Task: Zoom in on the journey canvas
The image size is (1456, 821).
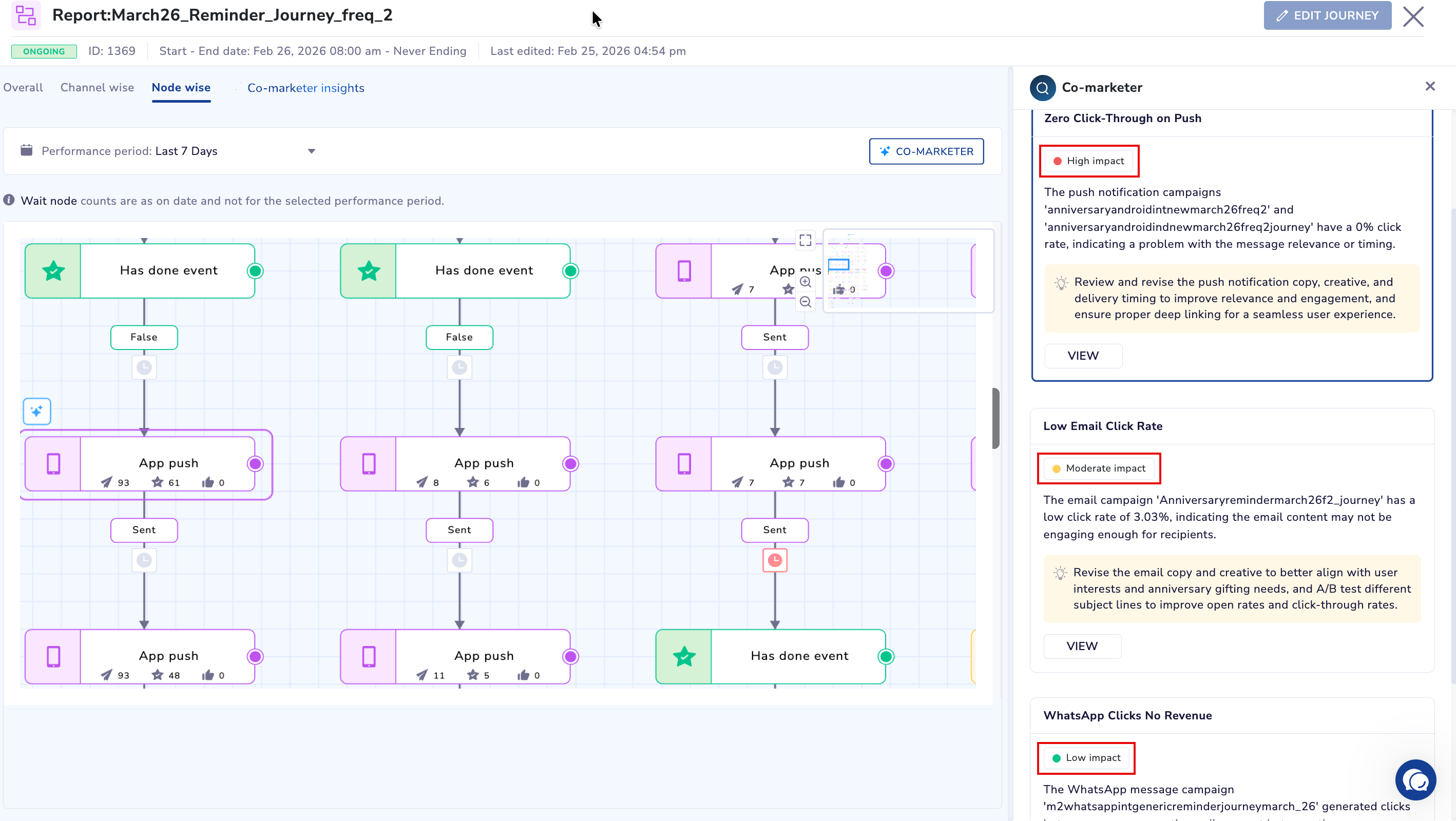Action: tap(806, 282)
